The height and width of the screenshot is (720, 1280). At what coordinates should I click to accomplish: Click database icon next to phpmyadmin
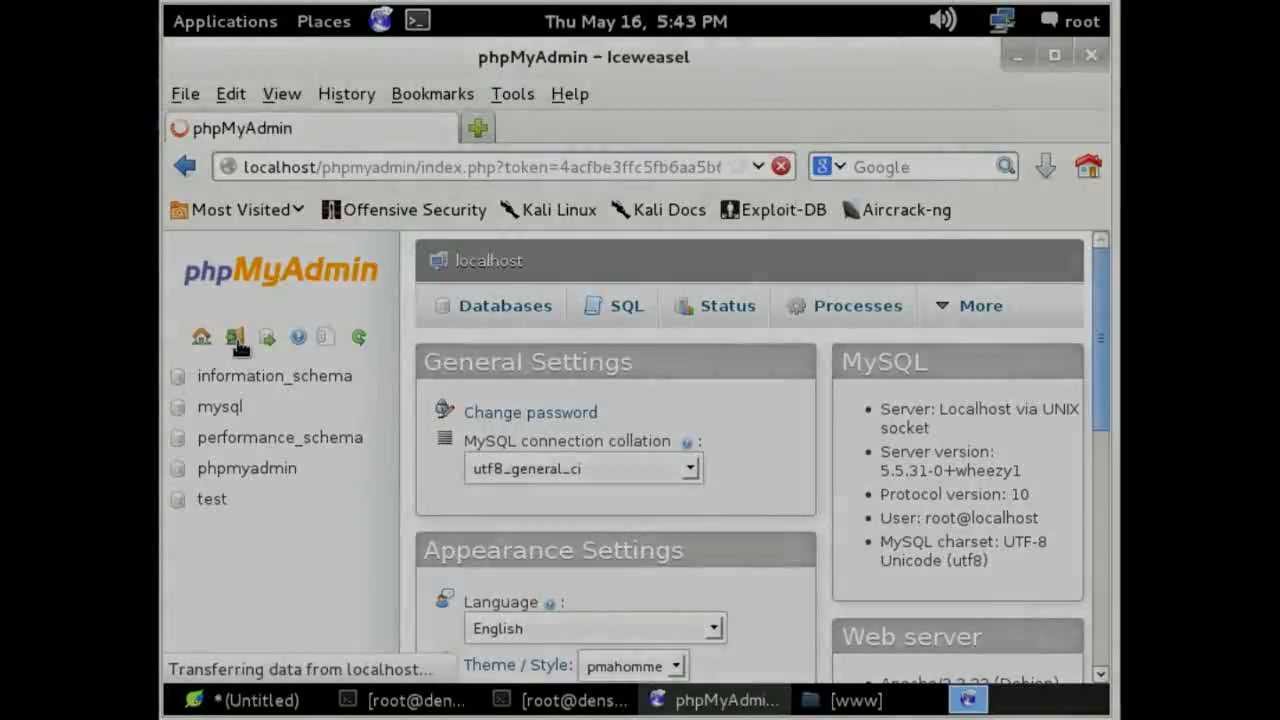(x=178, y=468)
